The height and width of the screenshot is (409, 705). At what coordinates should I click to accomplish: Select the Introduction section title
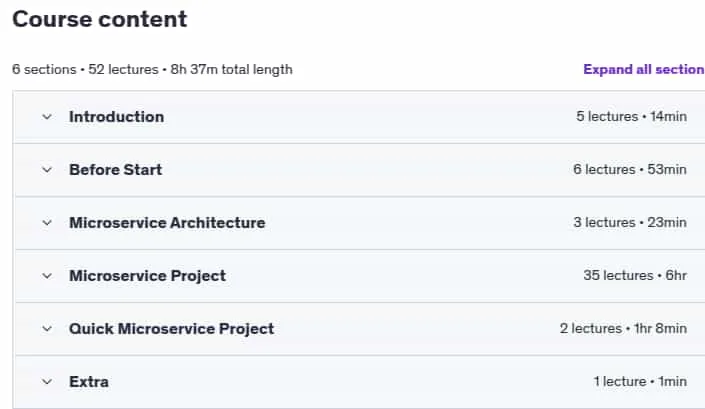coord(116,117)
